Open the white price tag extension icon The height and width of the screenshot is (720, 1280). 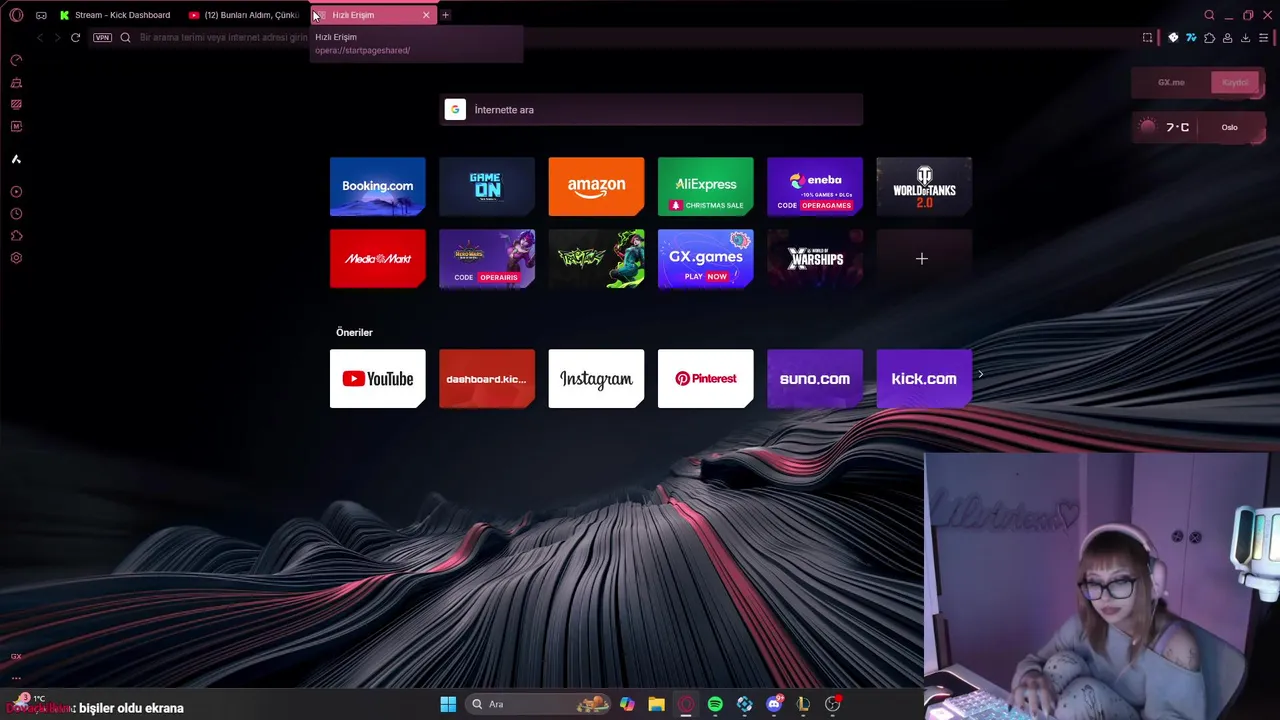(x=1173, y=38)
